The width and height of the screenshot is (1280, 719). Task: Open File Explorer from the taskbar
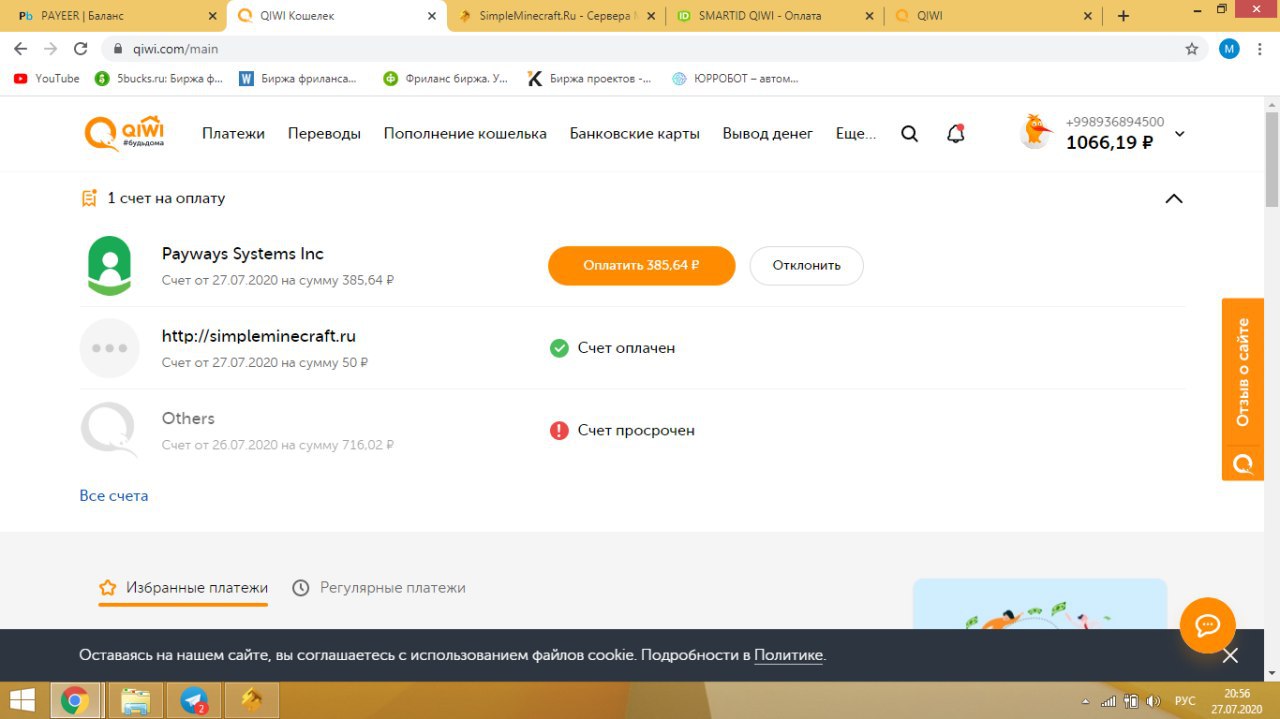(x=135, y=701)
